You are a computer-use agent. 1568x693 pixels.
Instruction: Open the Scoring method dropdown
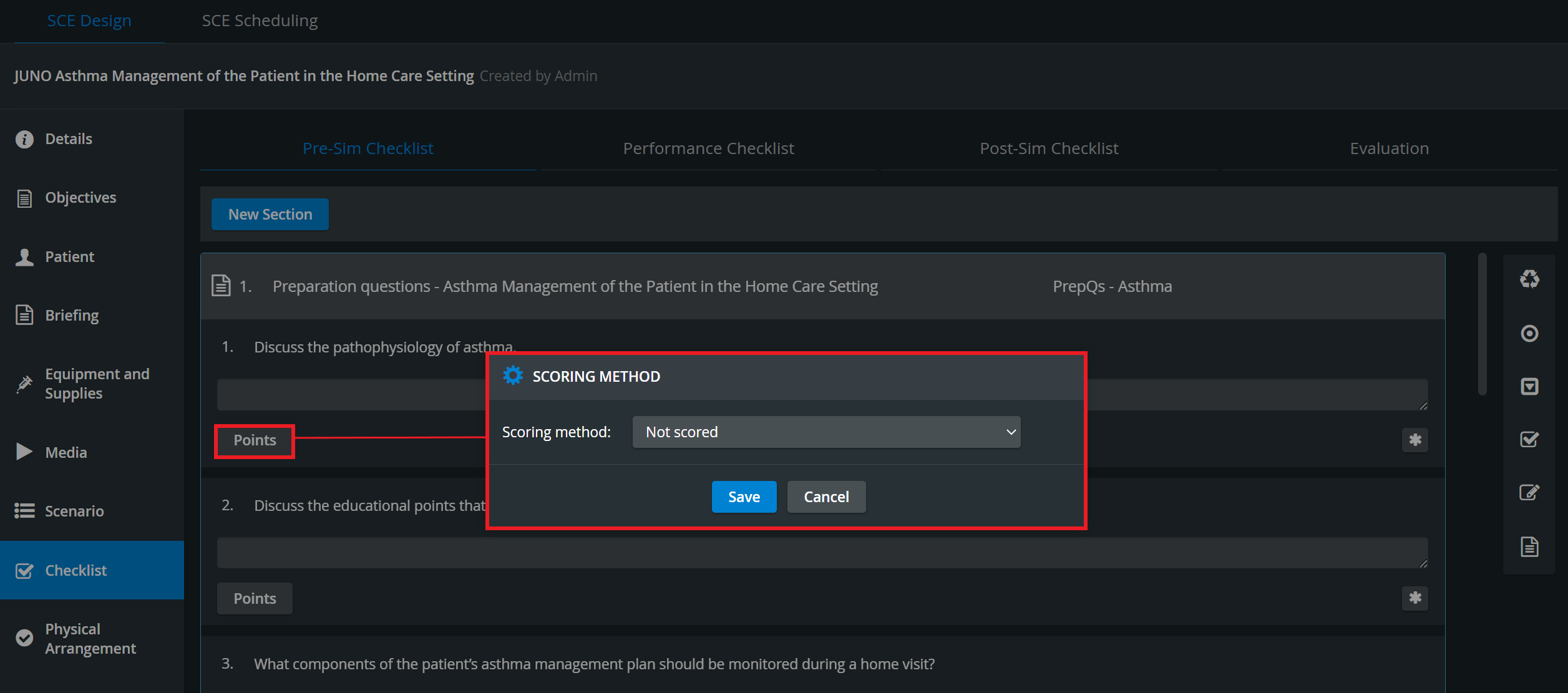click(826, 432)
